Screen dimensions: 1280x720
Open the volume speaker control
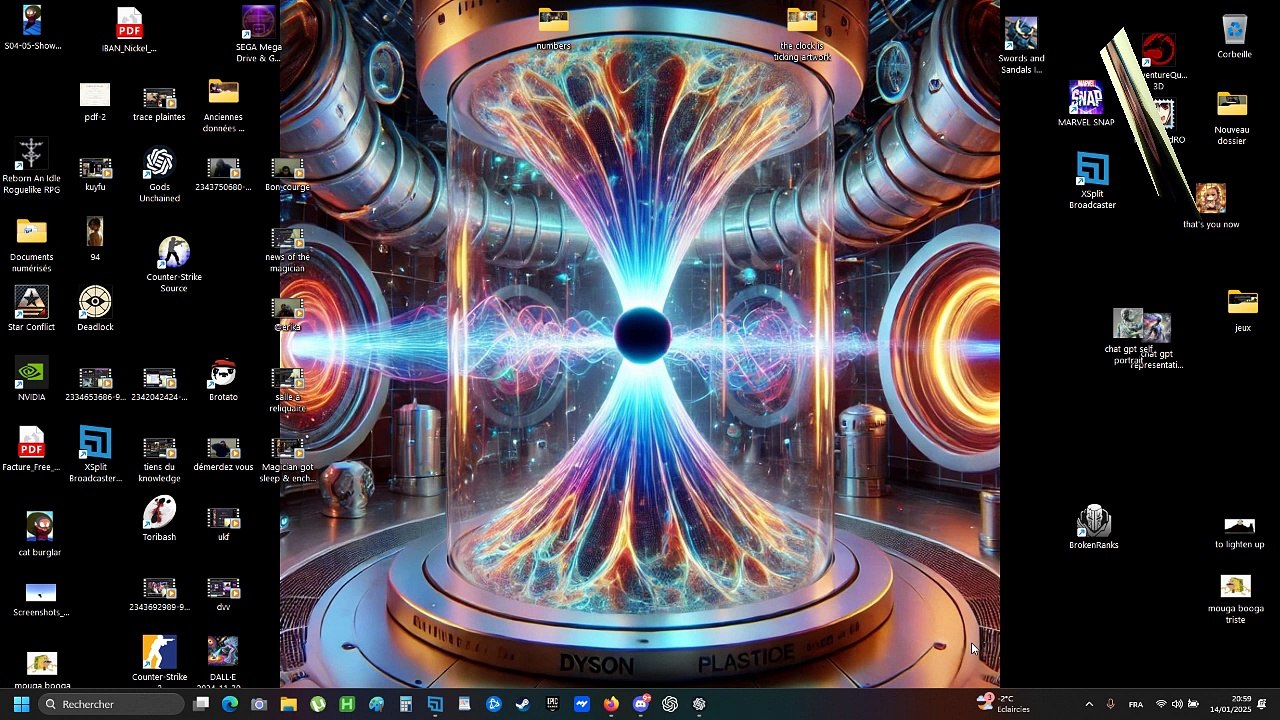coord(1177,704)
